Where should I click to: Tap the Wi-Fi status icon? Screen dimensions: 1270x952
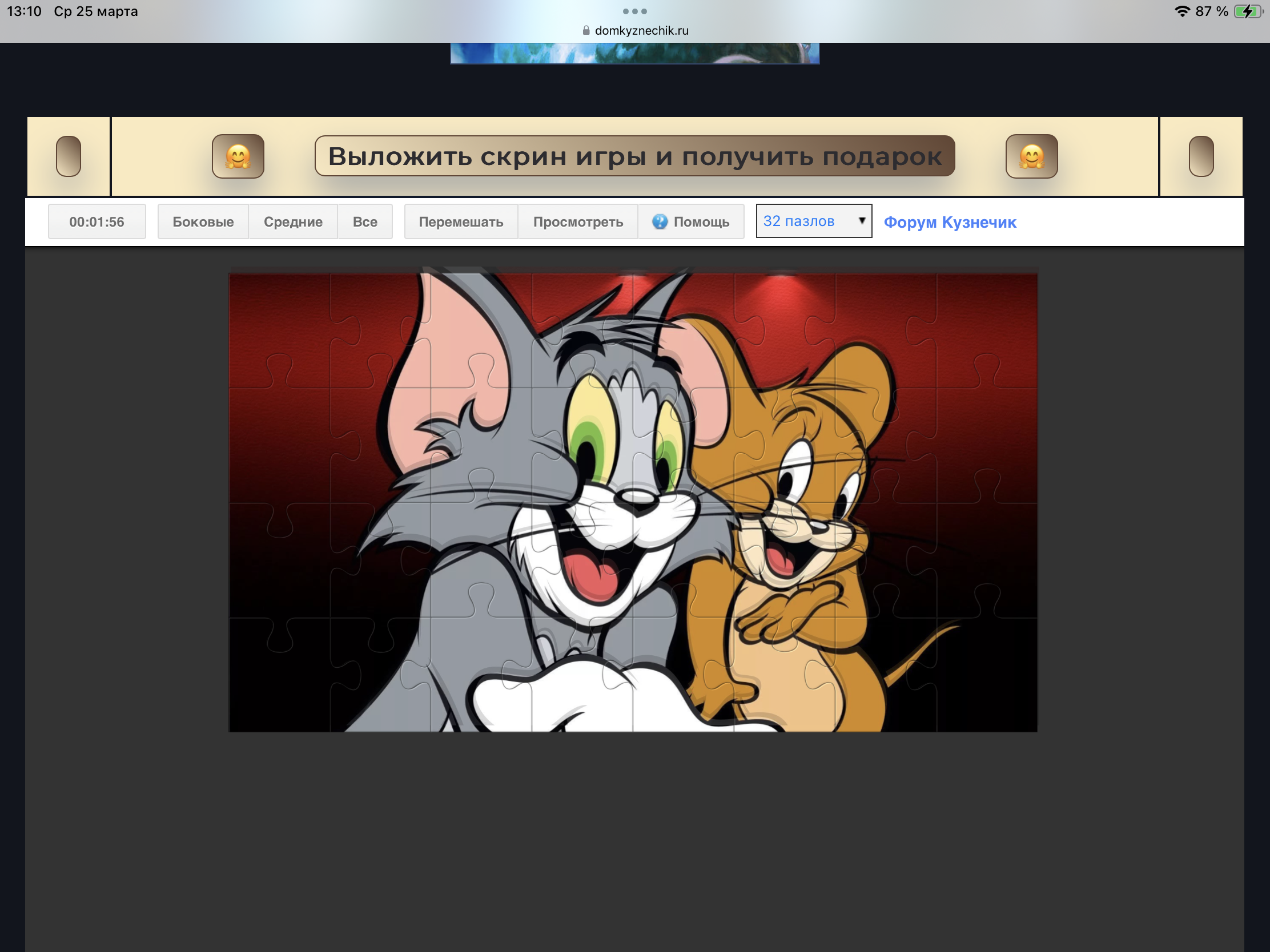tap(1181, 11)
